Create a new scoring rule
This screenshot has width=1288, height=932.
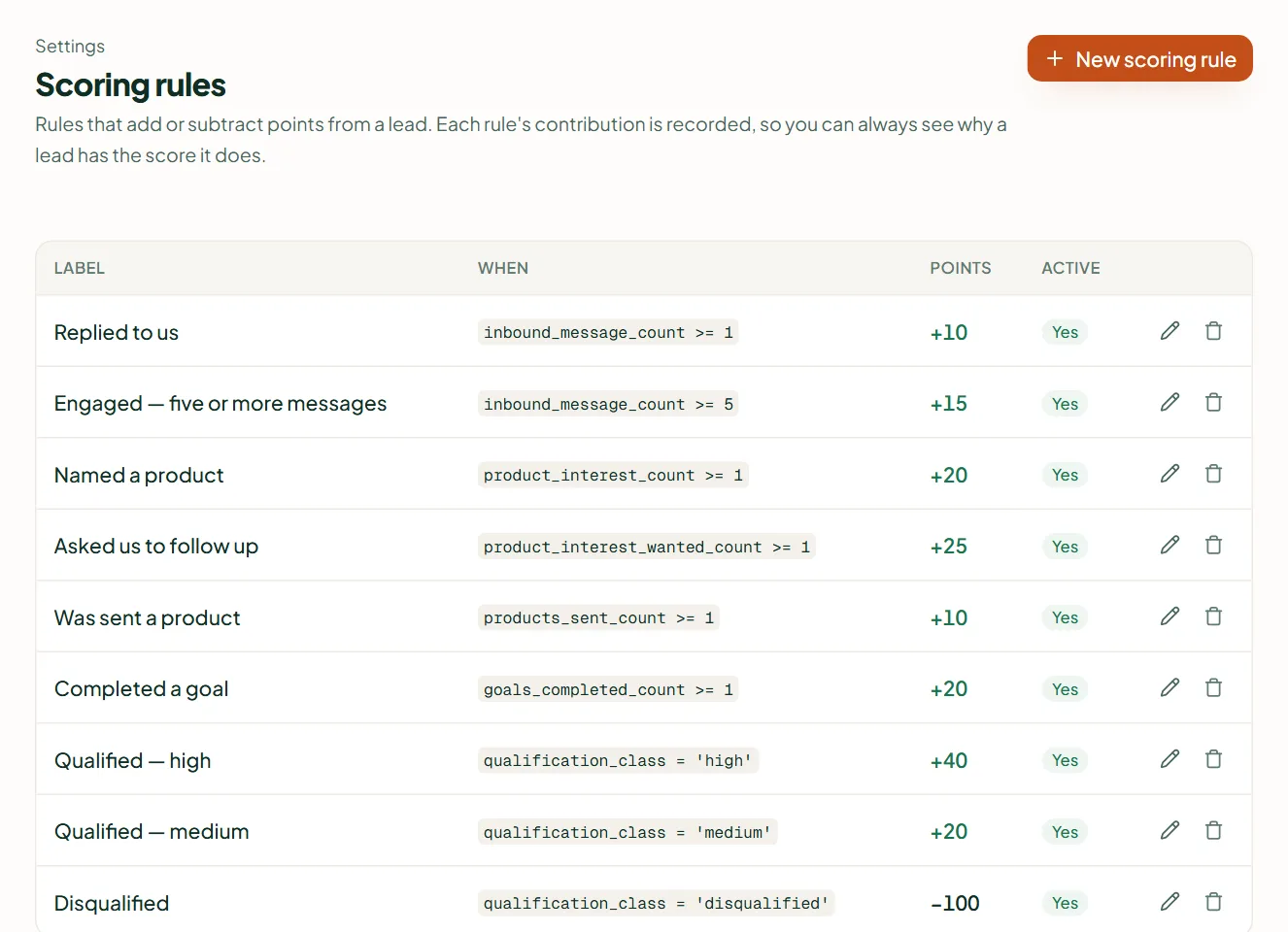pos(1139,59)
